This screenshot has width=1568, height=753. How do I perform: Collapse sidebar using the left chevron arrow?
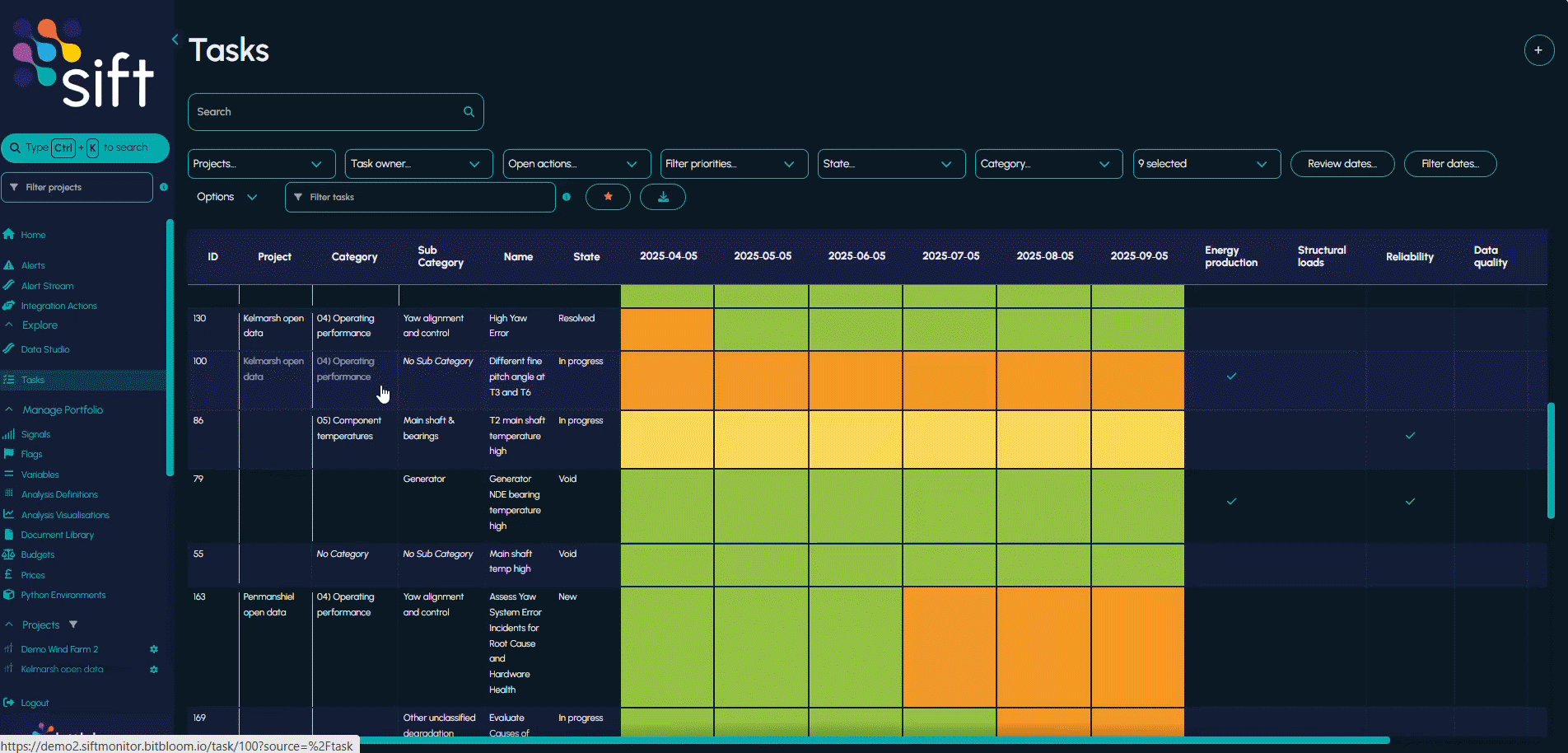[175, 40]
